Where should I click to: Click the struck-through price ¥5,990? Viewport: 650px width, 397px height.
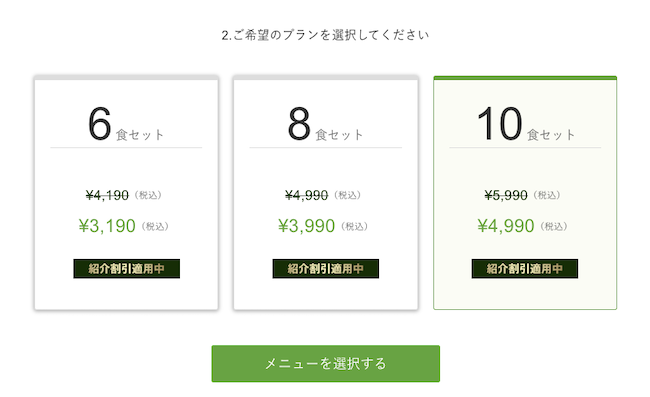[506, 195]
